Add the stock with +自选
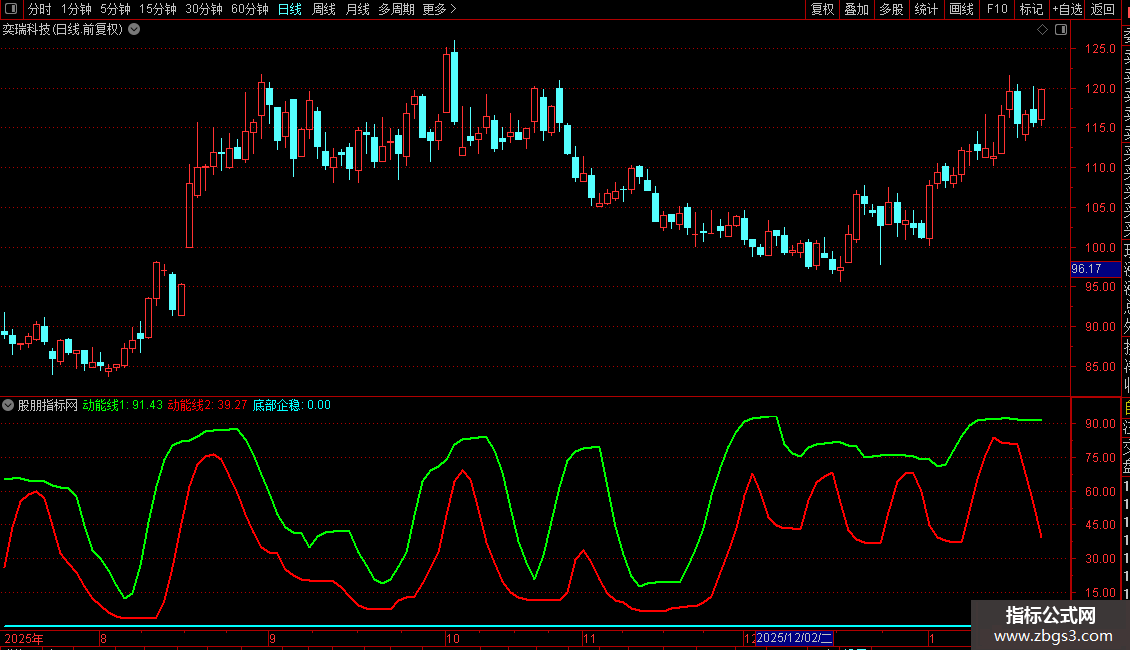This screenshot has width=1130, height=650. tap(1067, 9)
